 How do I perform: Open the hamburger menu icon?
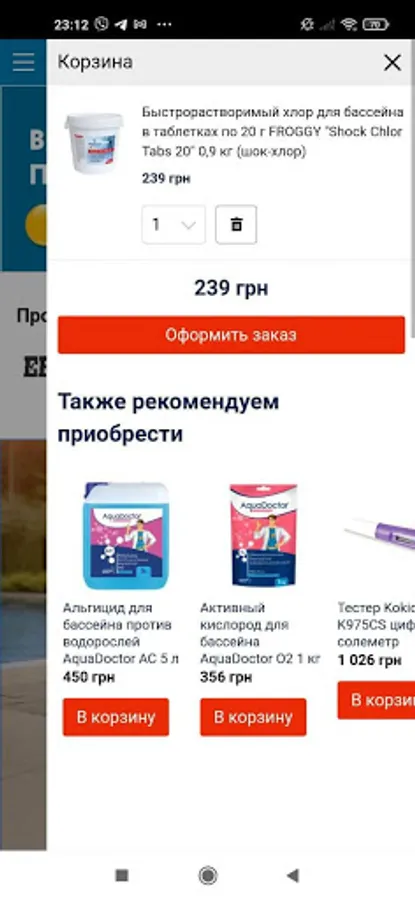tap(24, 62)
